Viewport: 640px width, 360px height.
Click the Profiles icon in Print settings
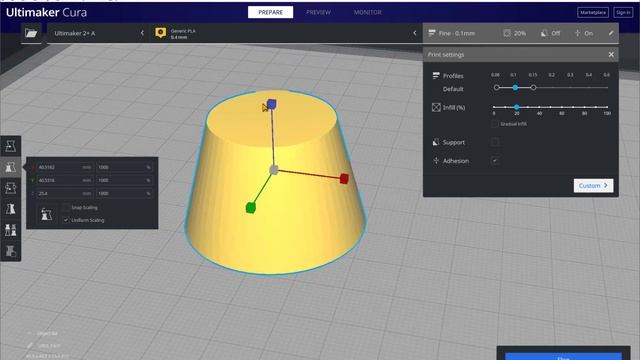(x=436, y=76)
